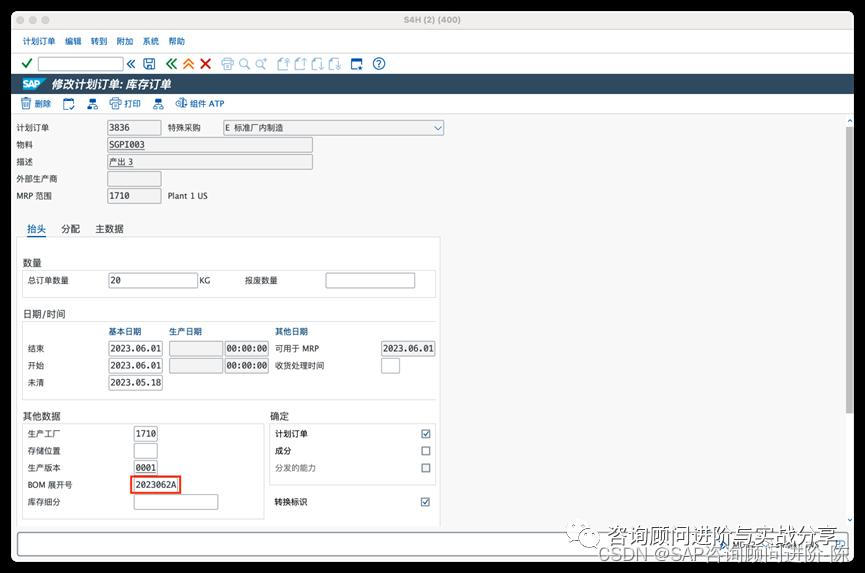Click the 计划订单 number field 3836
Screen dimensions: 865x573
point(134,128)
